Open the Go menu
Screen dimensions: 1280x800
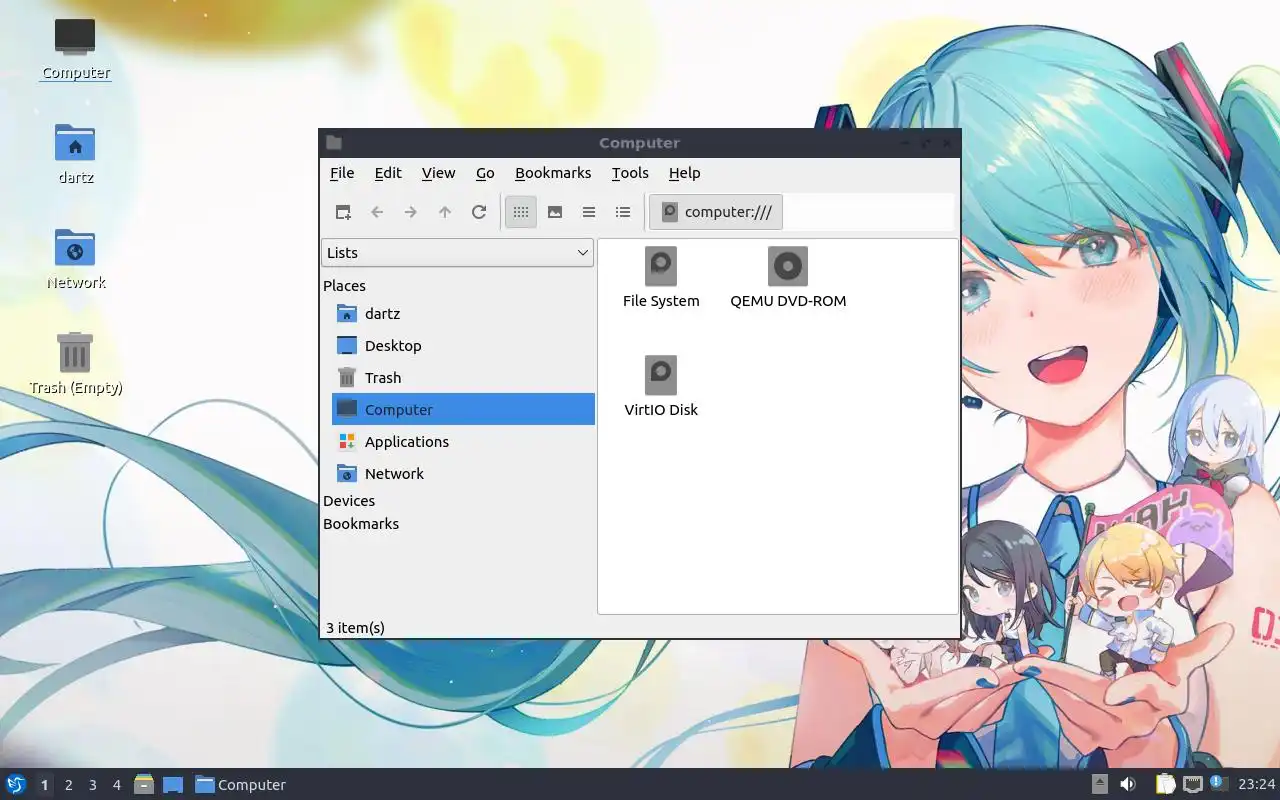pyautogui.click(x=485, y=173)
